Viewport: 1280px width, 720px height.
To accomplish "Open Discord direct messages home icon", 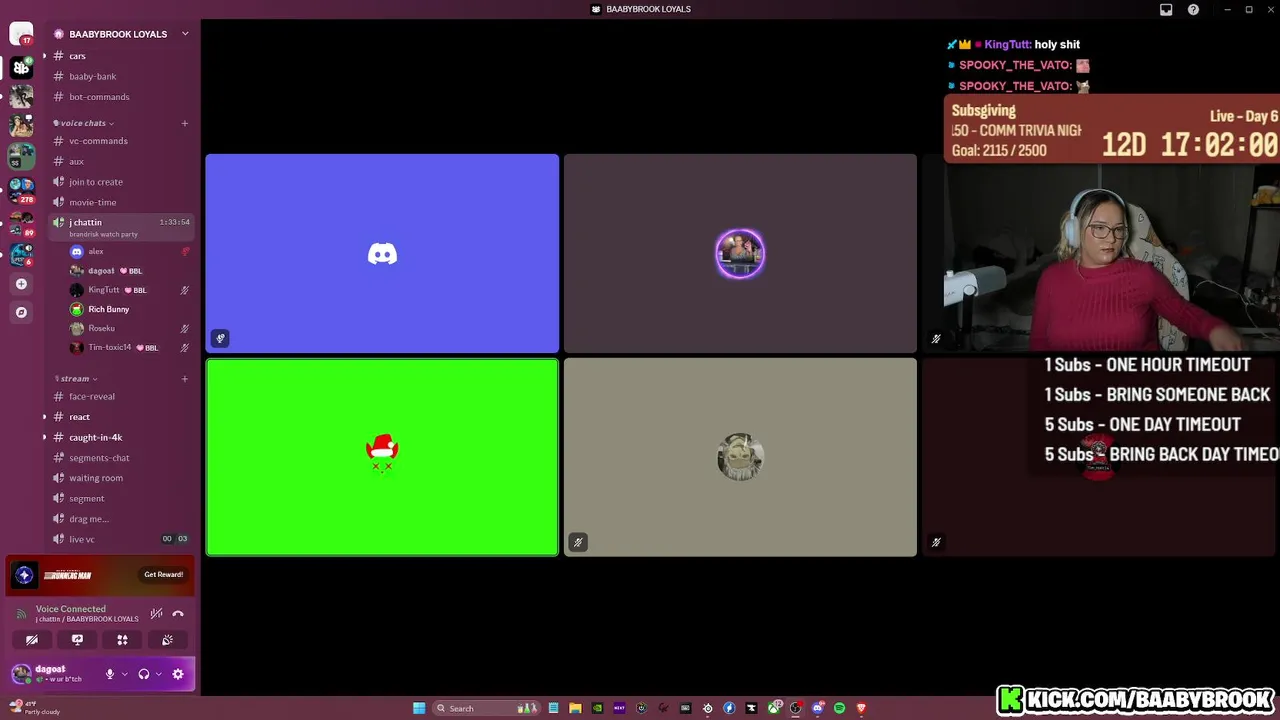I will [21, 33].
